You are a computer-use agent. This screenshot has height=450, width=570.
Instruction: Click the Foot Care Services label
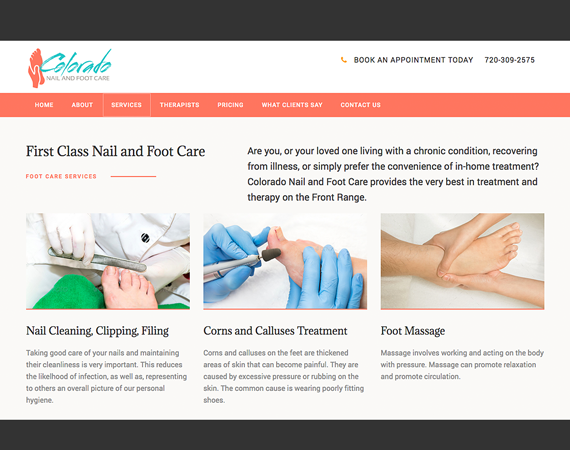[61, 176]
